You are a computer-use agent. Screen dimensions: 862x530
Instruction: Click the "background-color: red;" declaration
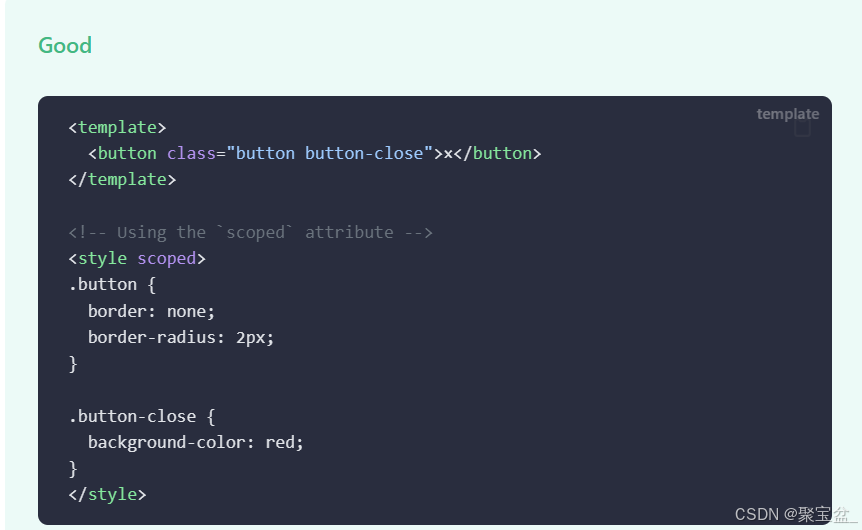tap(195, 441)
